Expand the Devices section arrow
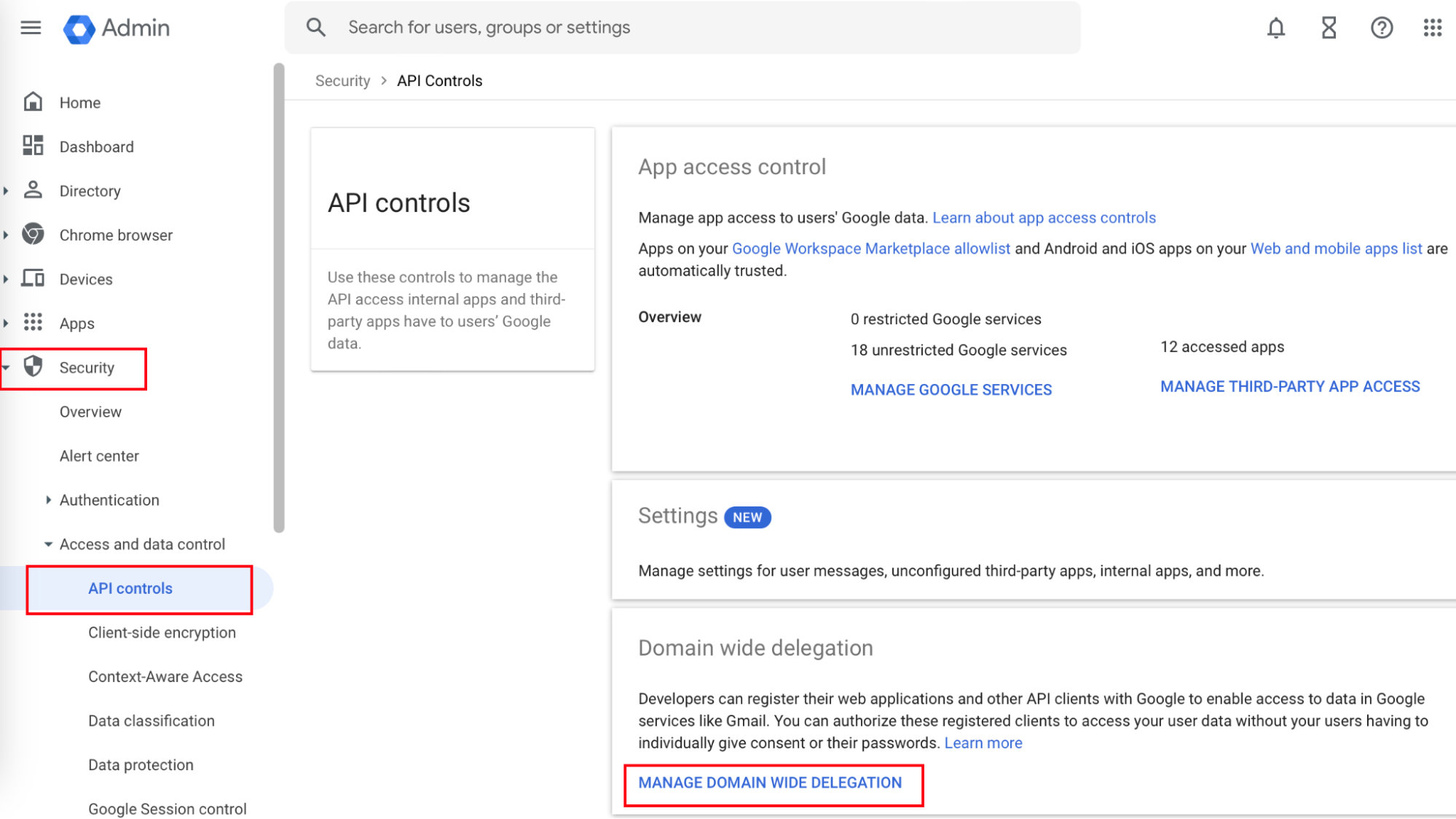The image size is (1456, 819). click(6, 279)
